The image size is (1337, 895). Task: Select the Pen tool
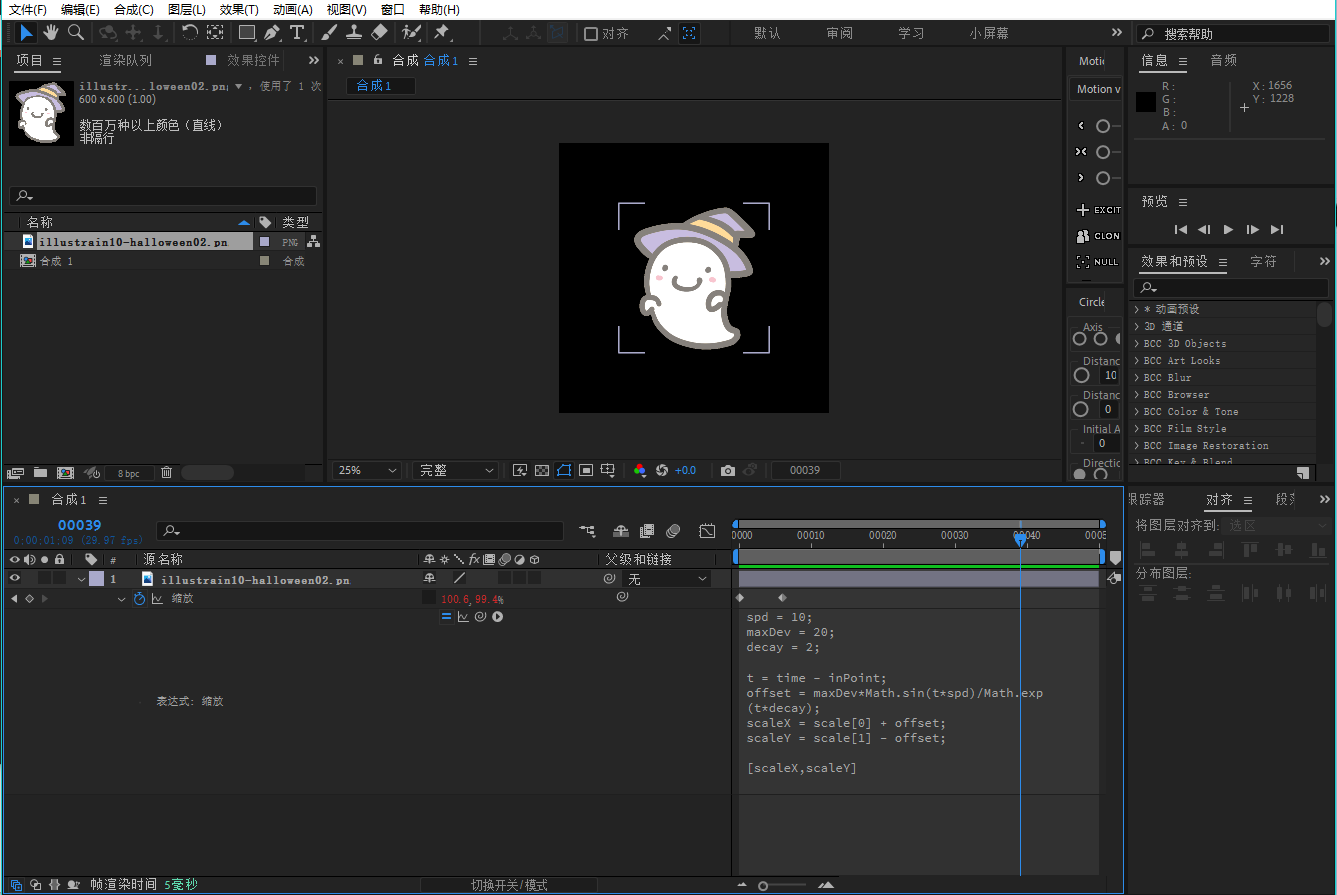pyautogui.click(x=272, y=33)
